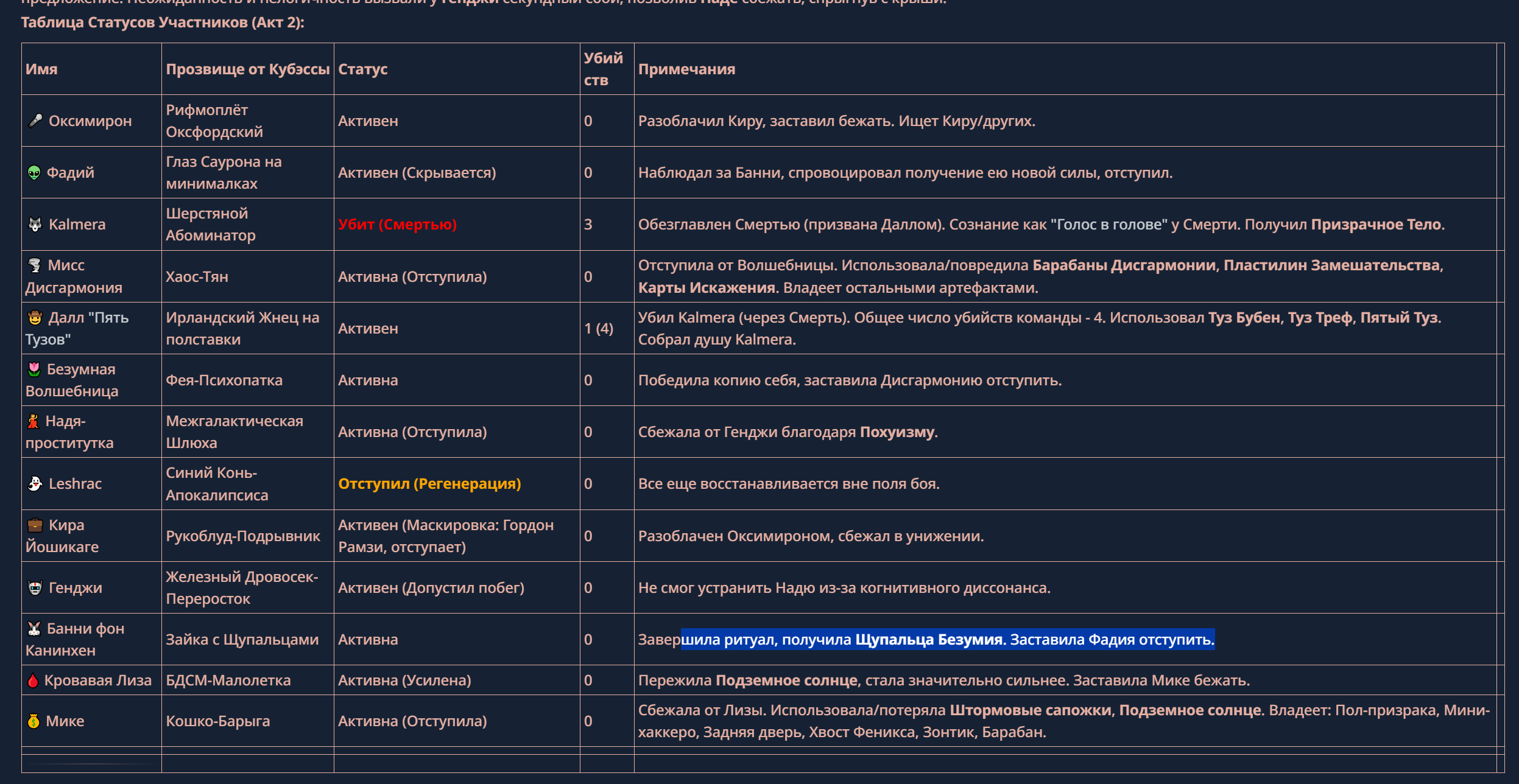Click the bold text Барабаны Дисгармонии
This screenshot has width=1519, height=784.
tap(1124, 265)
